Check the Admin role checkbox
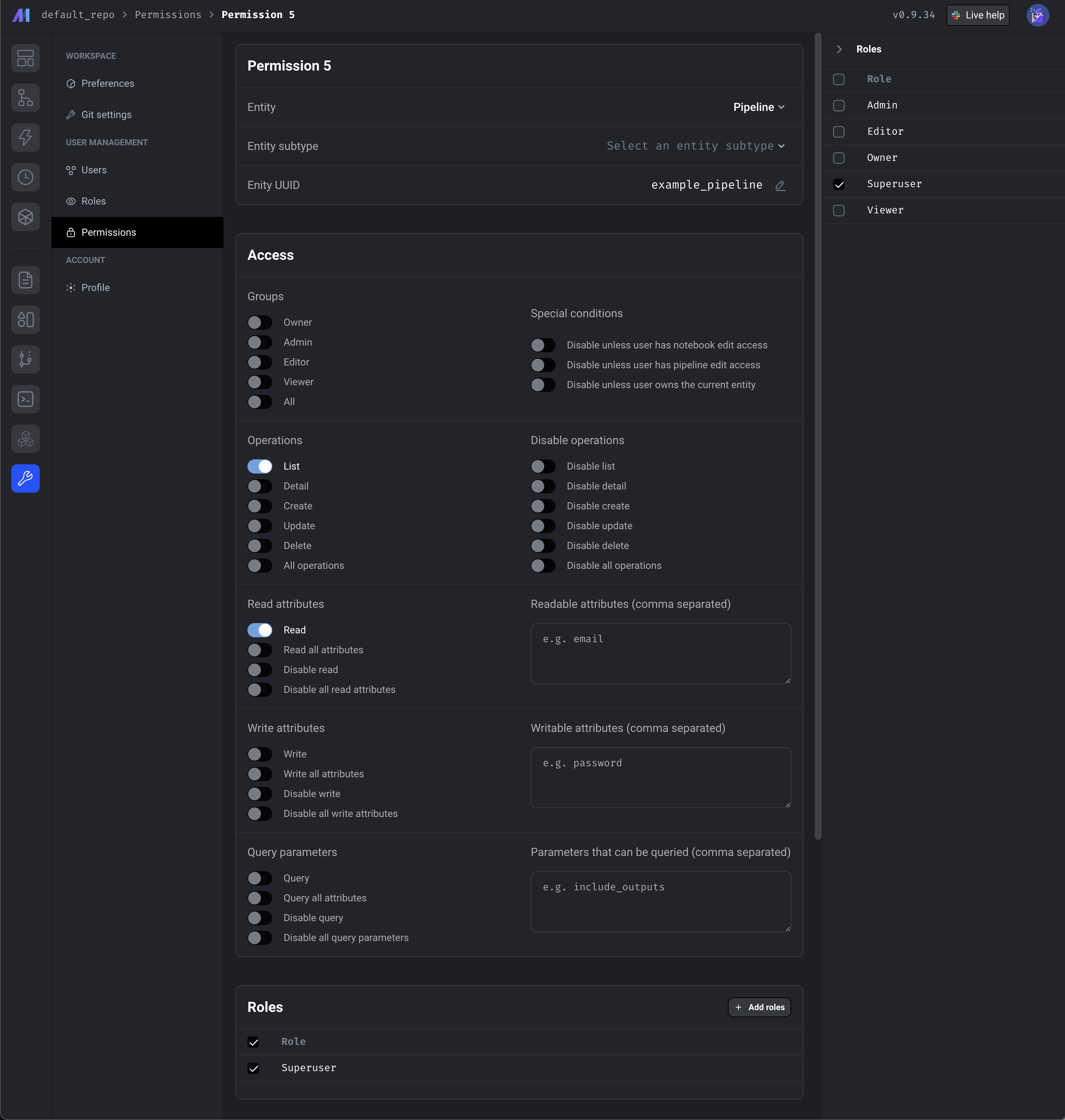 pyautogui.click(x=838, y=106)
